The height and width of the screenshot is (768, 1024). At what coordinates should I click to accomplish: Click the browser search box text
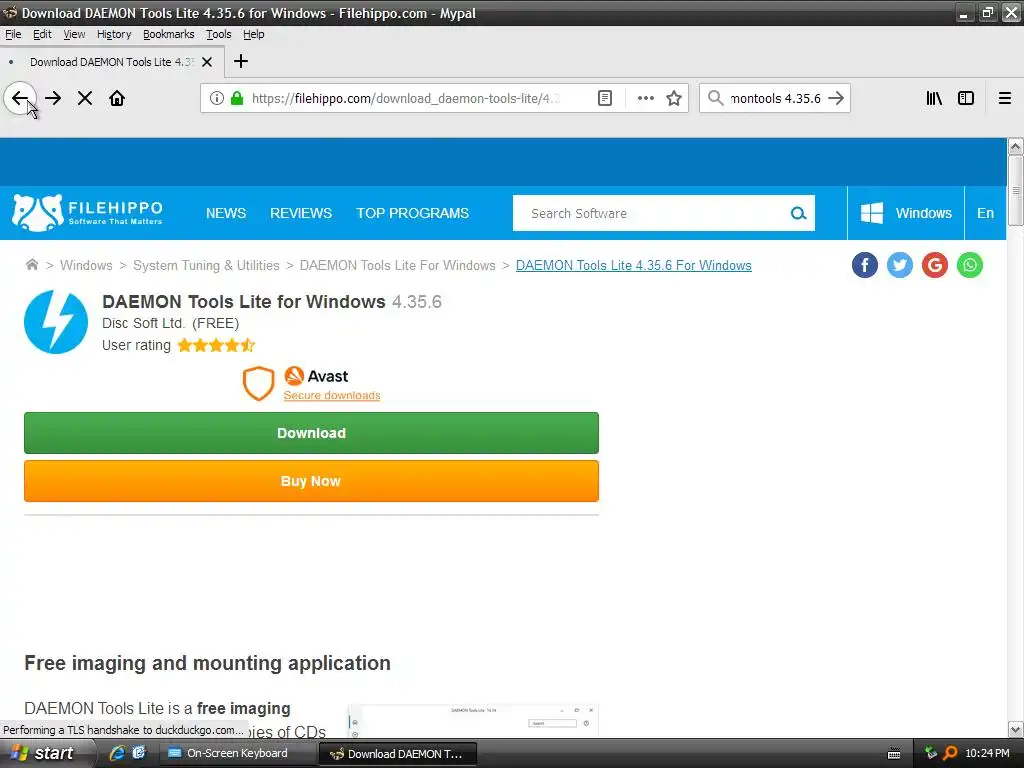[x=775, y=98]
